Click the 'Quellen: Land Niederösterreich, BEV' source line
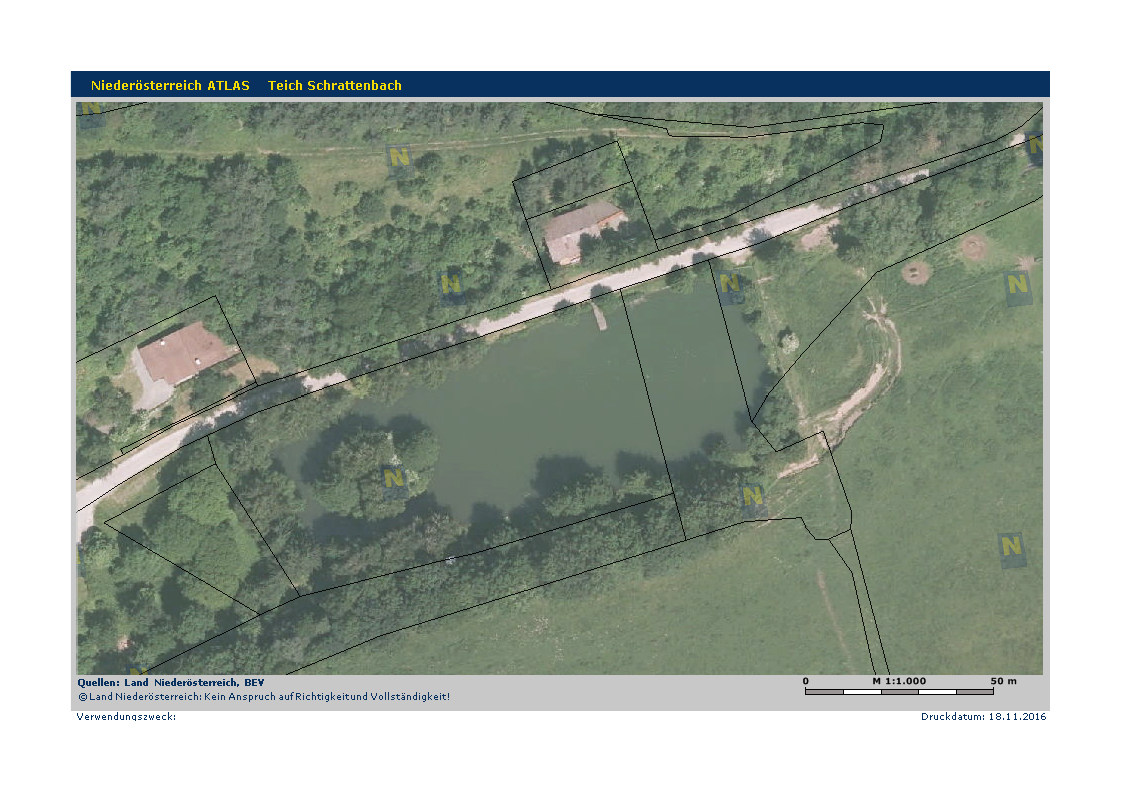The width and height of the screenshot is (1121, 793). 171,682
